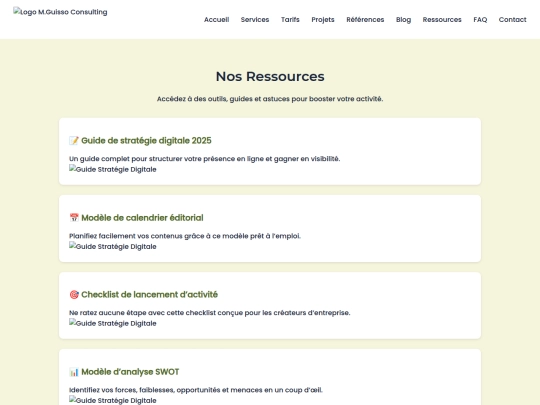Click text Un guide complet pour structurer
The width and height of the screenshot is (540, 405).
(205, 159)
